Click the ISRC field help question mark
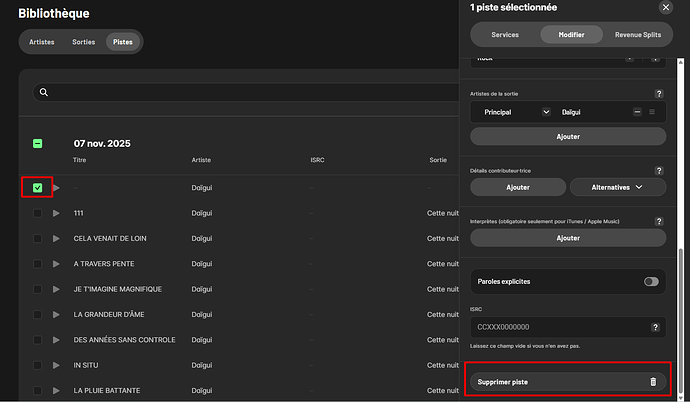The height and width of the screenshot is (402, 690). click(655, 327)
